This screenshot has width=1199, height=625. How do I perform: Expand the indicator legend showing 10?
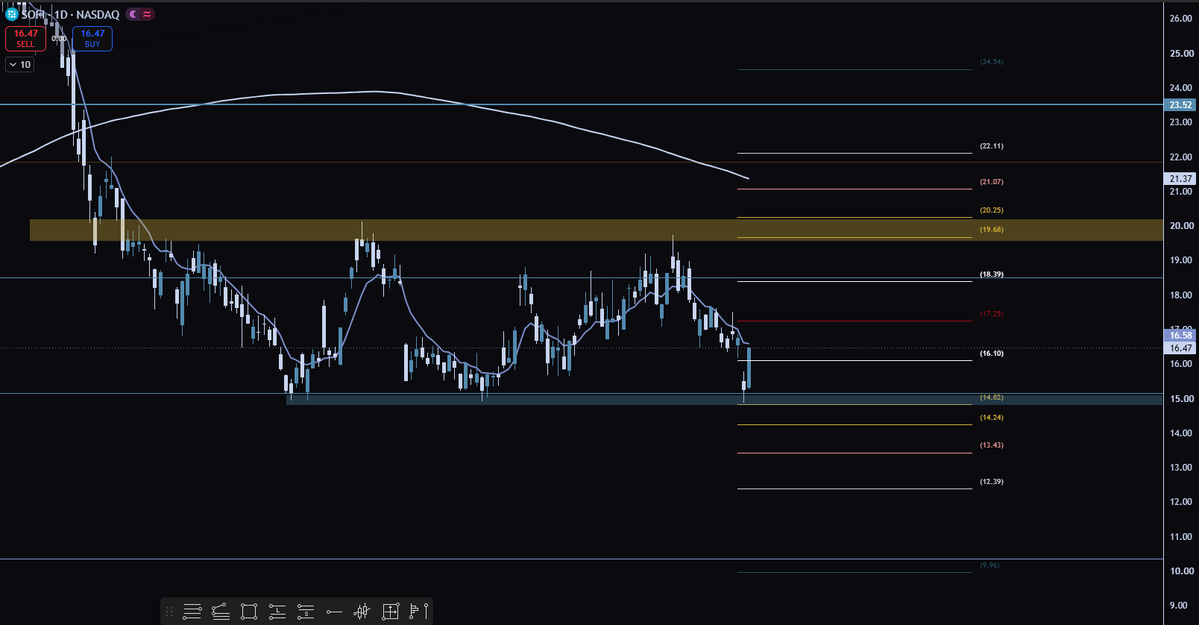20,64
